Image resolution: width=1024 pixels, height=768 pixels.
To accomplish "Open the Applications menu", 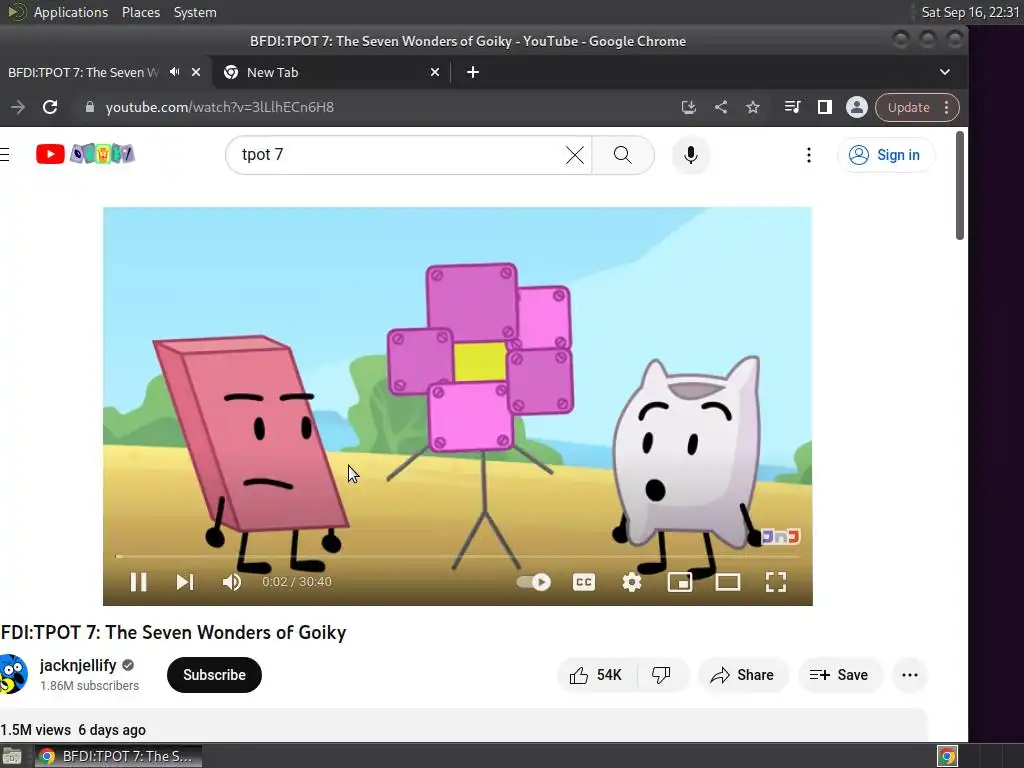I will (71, 12).
